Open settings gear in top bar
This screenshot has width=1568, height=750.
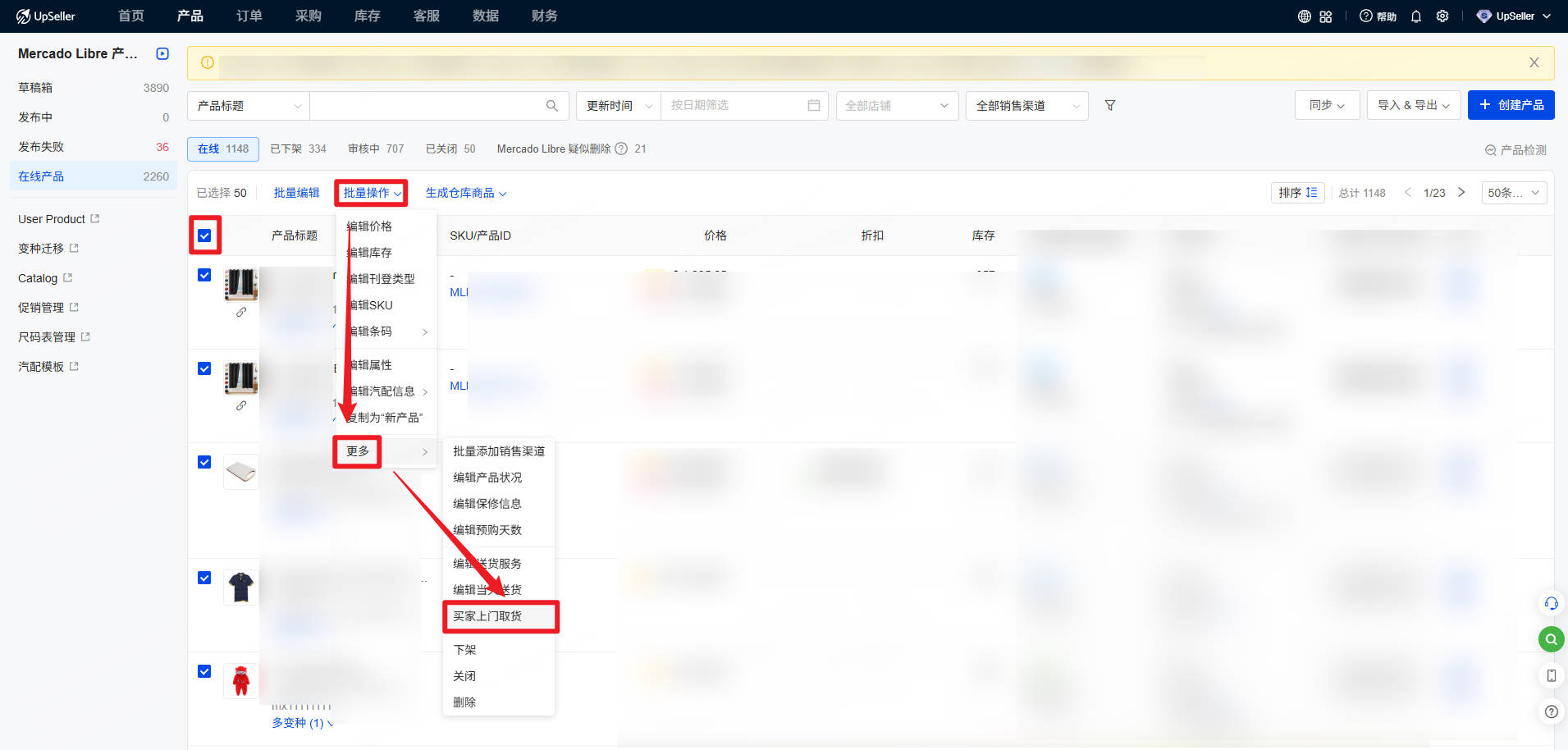click(x=1442, y=16)
